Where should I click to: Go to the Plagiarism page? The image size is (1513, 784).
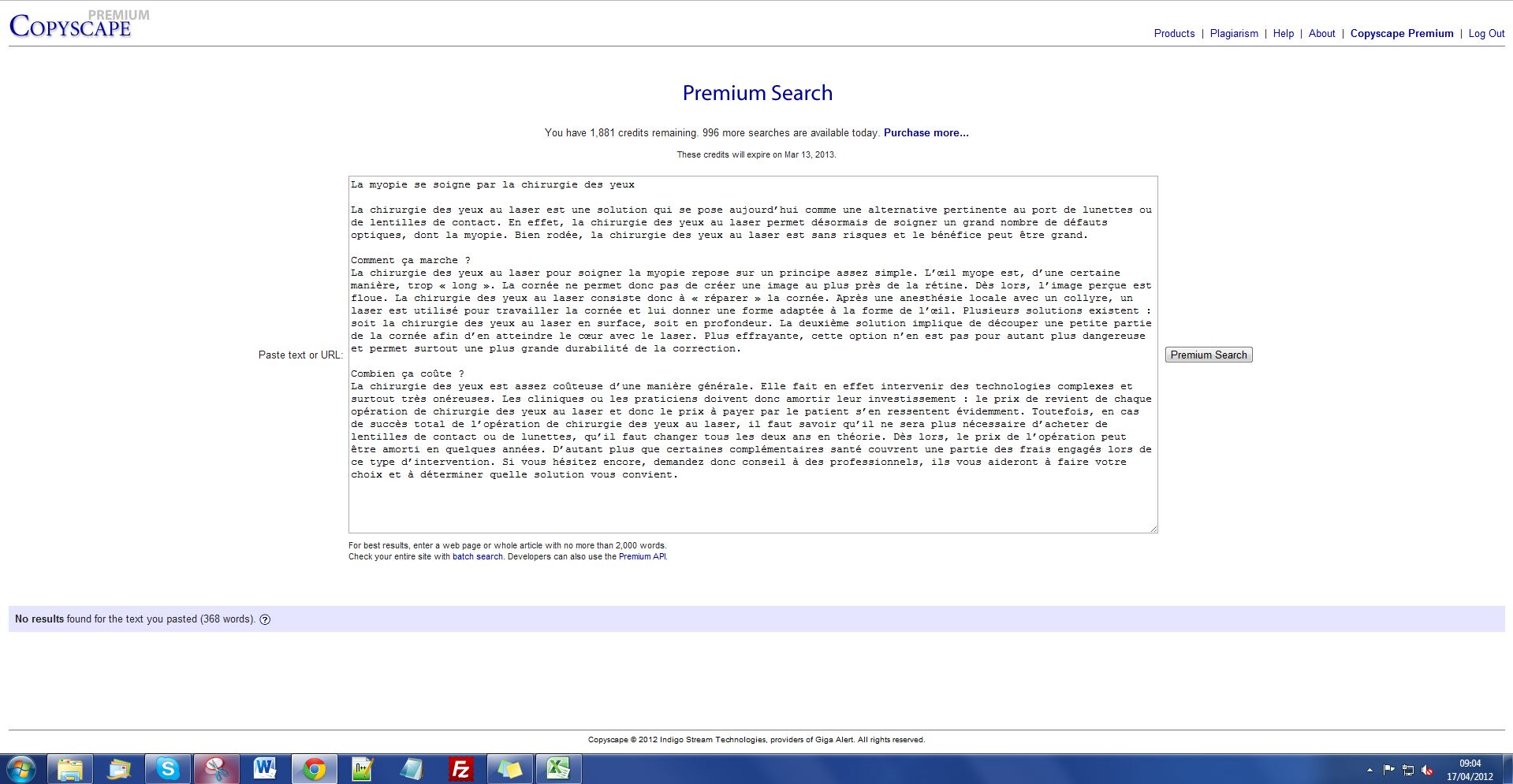pyautogui.click(x=1234, y=33)
